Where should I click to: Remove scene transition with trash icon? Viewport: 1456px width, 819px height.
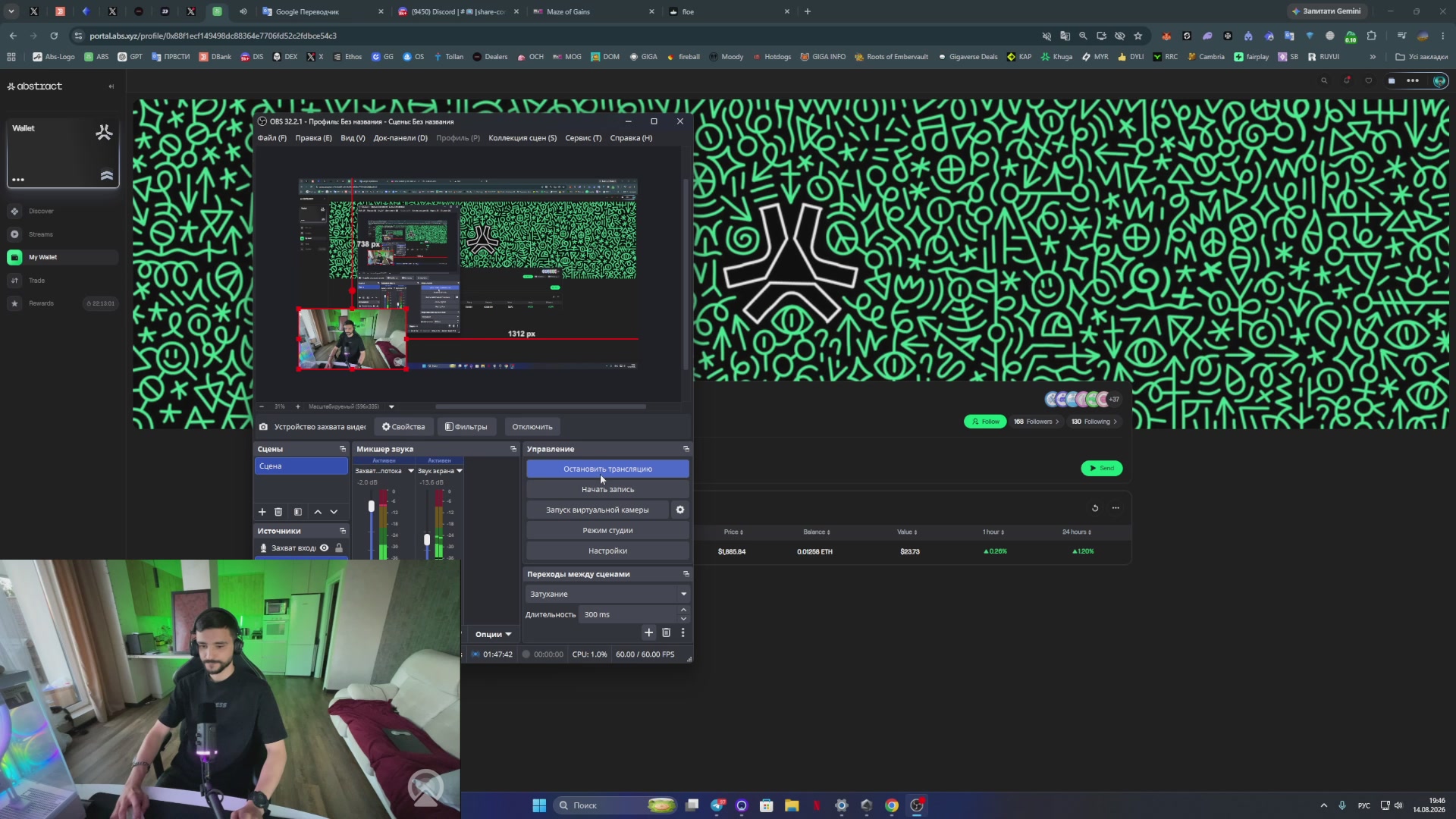pos(666,632)
